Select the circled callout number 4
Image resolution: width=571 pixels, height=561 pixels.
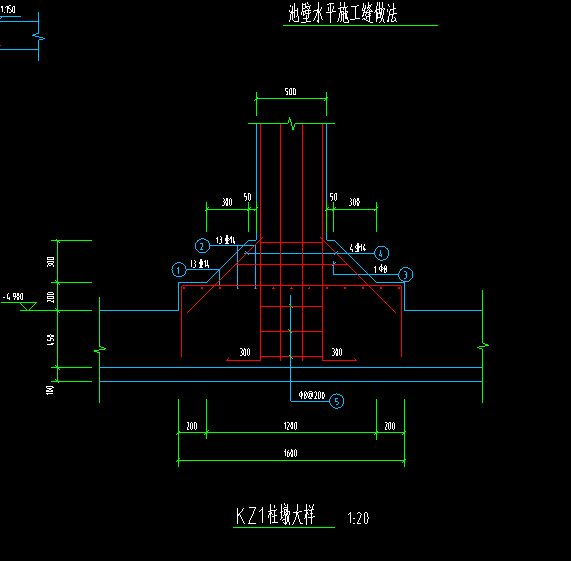(381, 253)
